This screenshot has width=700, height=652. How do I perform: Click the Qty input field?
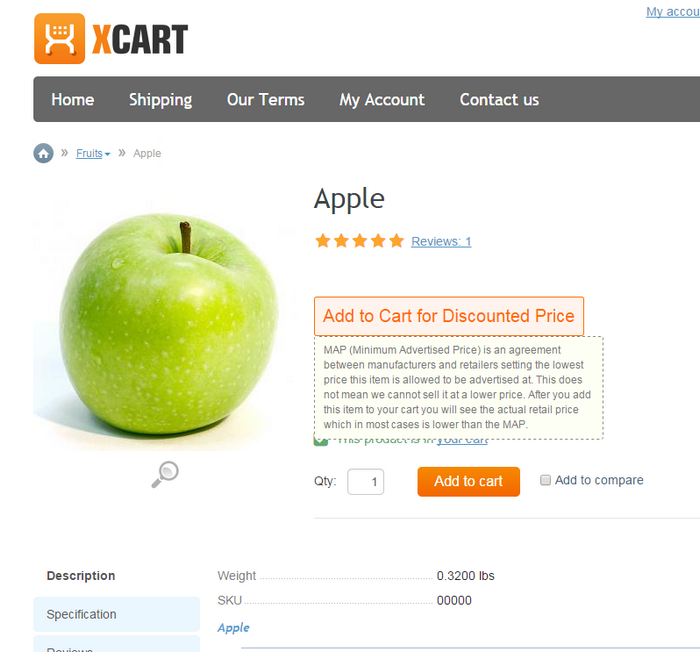coord(366,482)
